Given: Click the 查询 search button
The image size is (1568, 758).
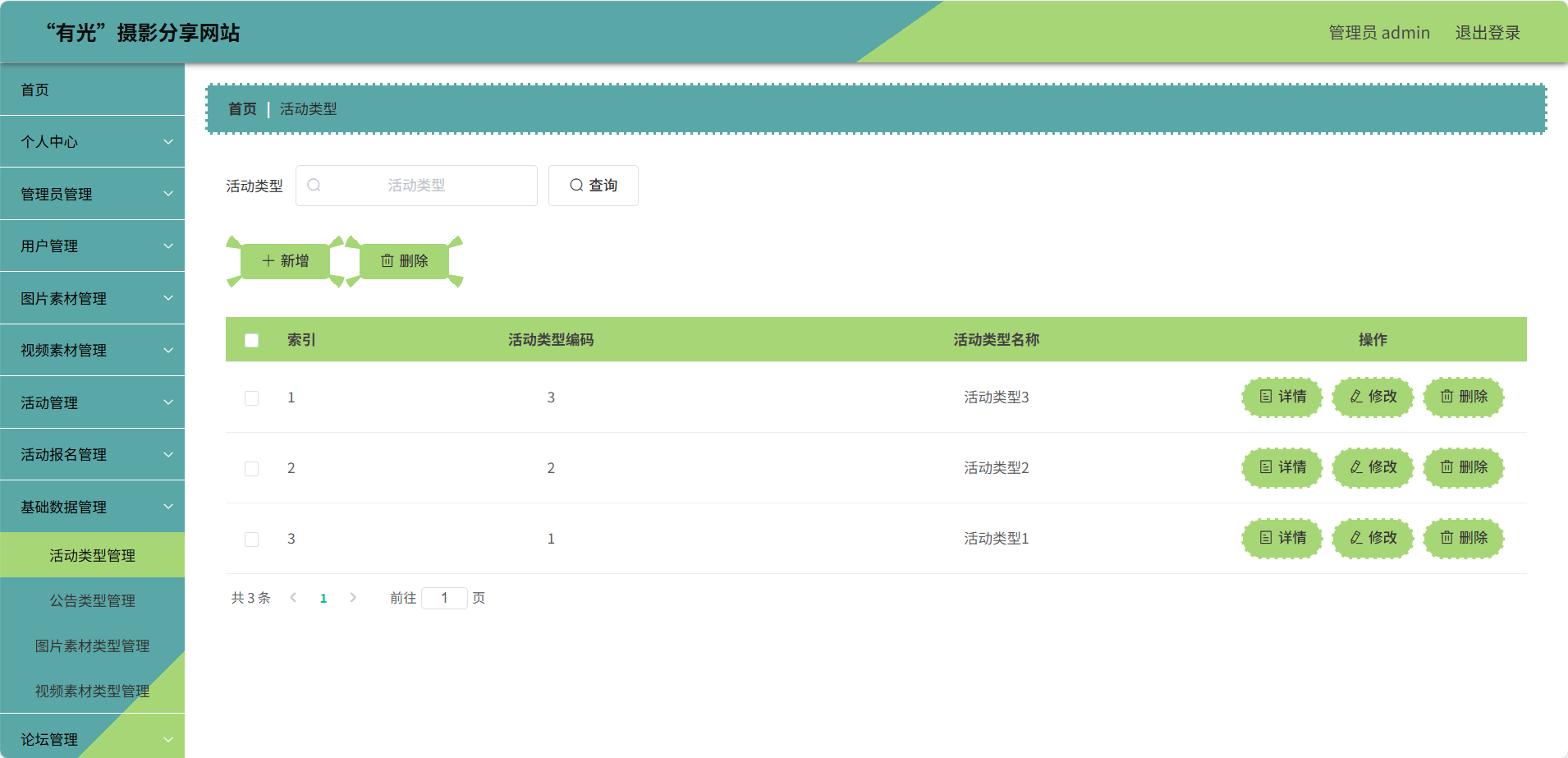Looking at the screenshot, I should (x=594, y=186).
